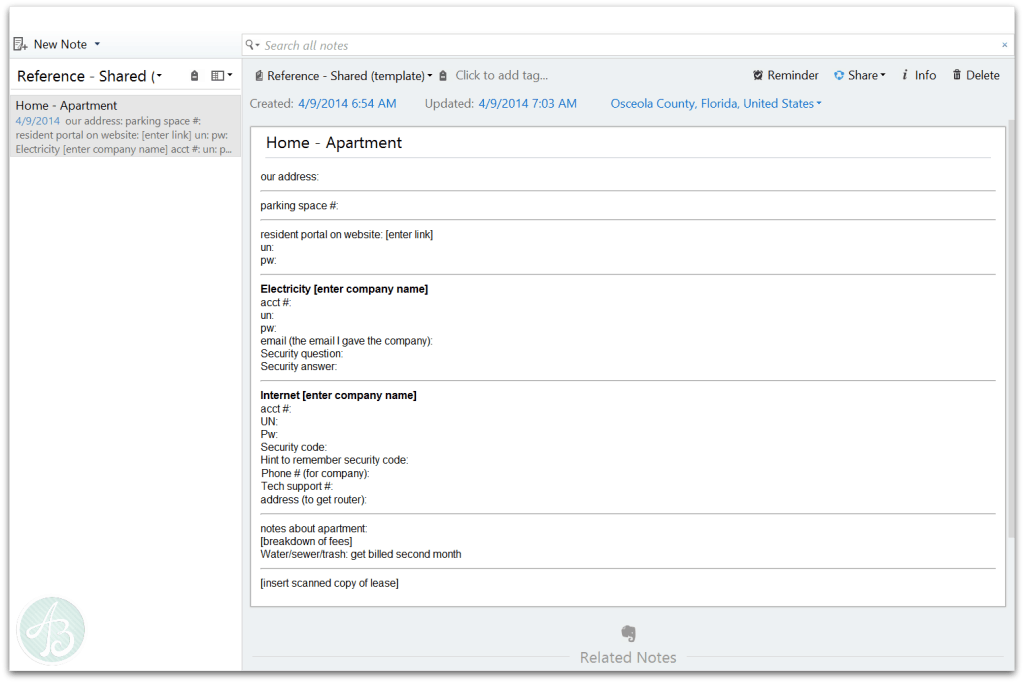Screen dimensions: 1024x683
Task: Click the Info 'i' icon
Action: 905,75
